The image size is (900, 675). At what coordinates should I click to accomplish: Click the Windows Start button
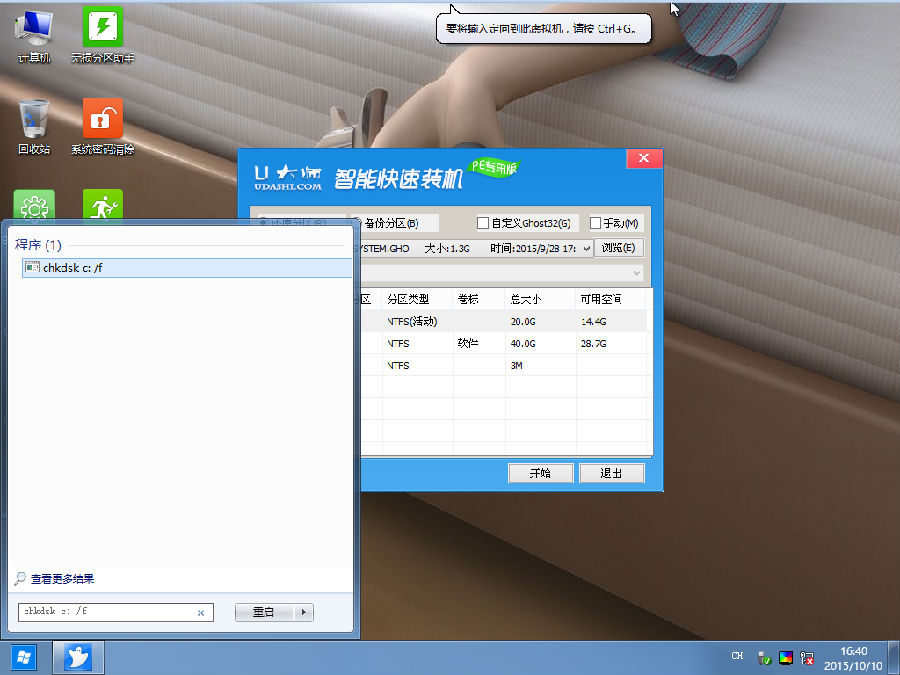tap(23, 657)
